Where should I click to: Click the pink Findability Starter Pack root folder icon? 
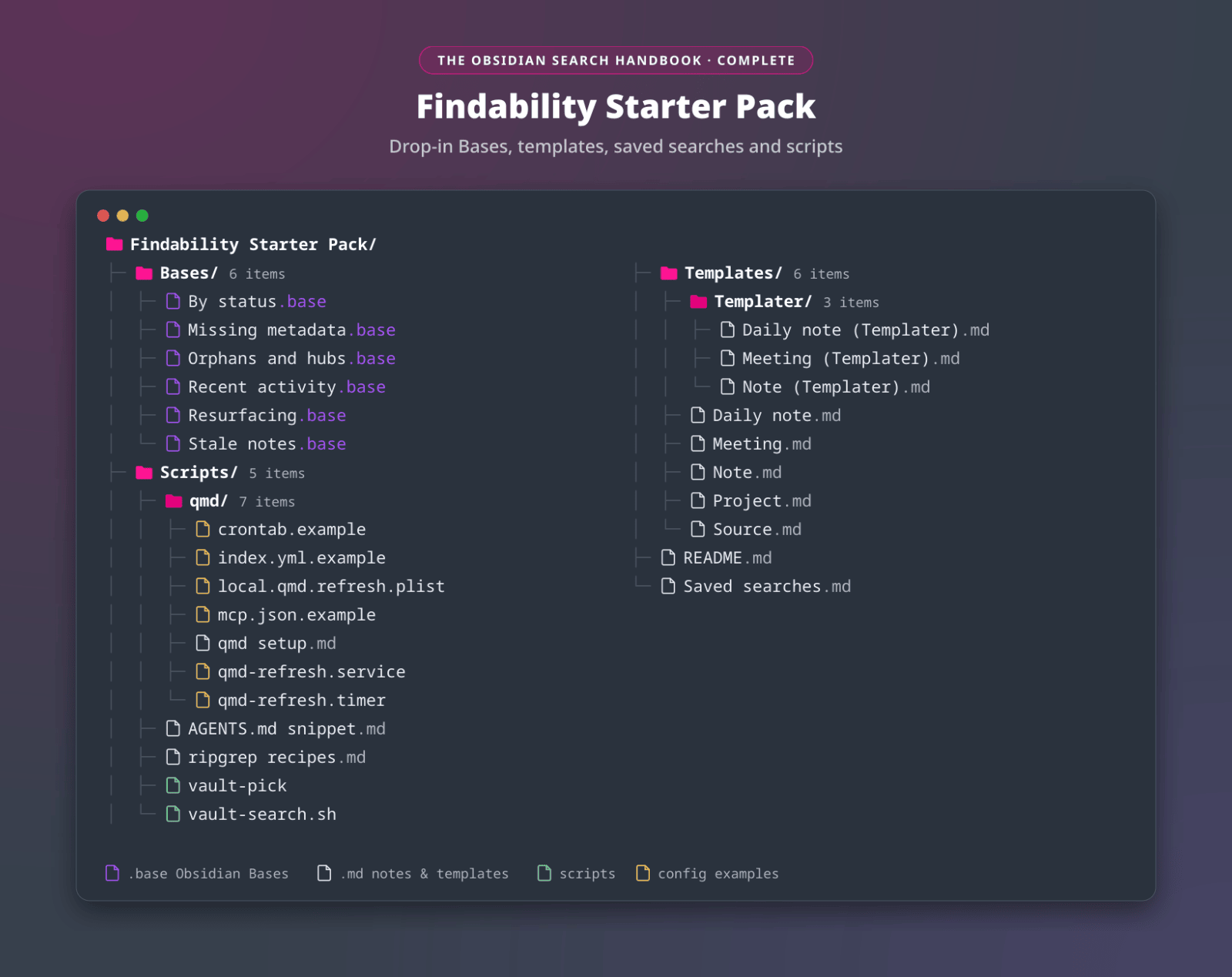[115, 244]
